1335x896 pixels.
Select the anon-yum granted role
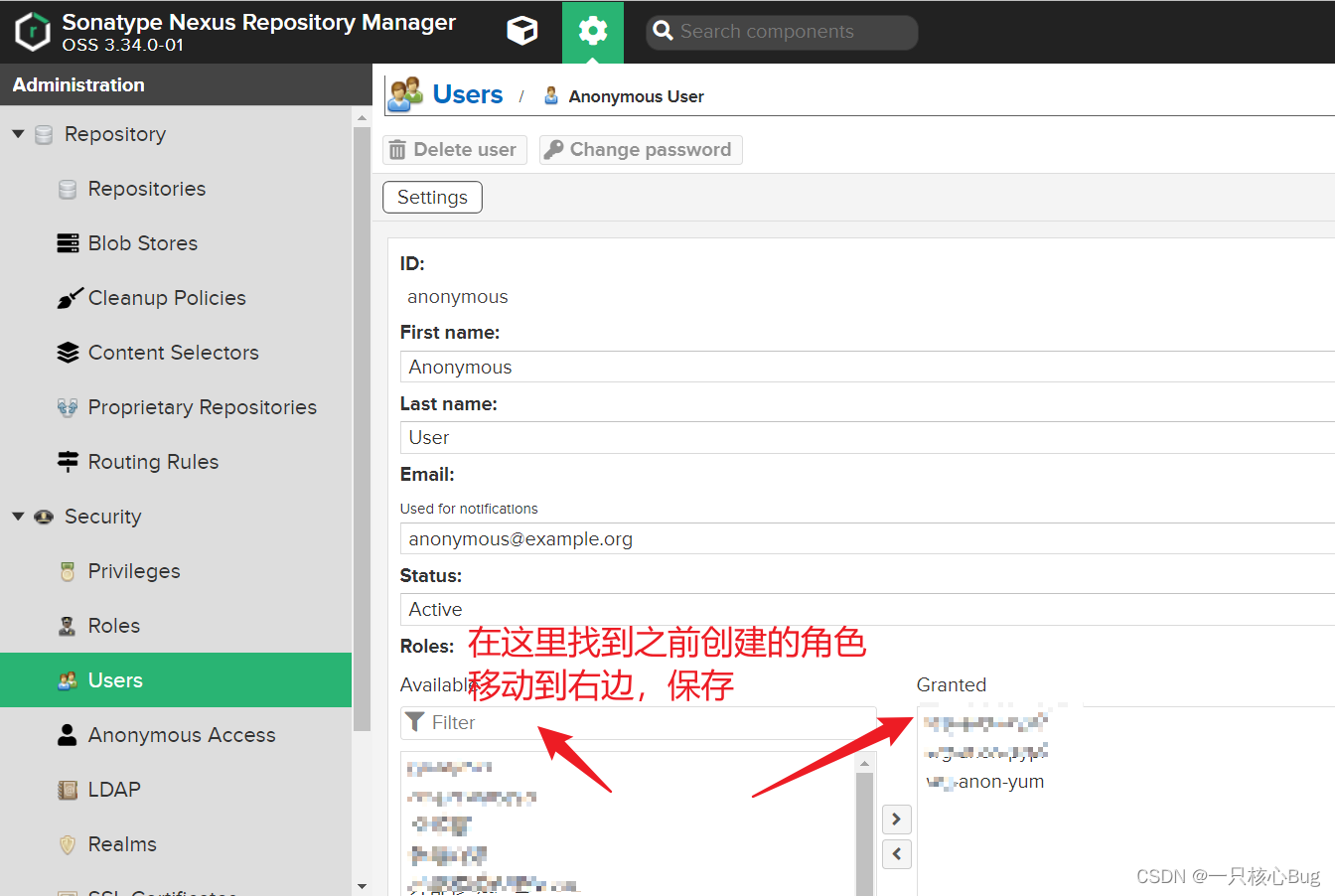(x=985, y=782)
